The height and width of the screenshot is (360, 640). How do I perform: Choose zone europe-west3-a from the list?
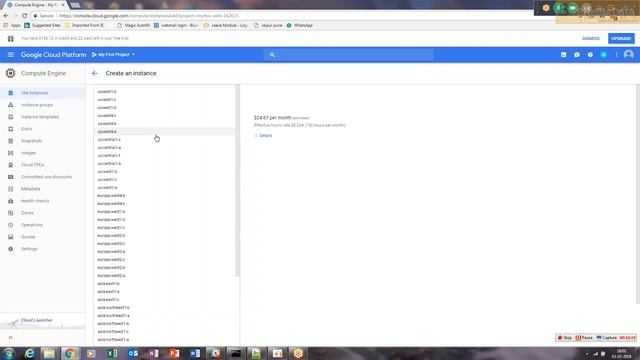pyautogui.click(x=164, y=251)
